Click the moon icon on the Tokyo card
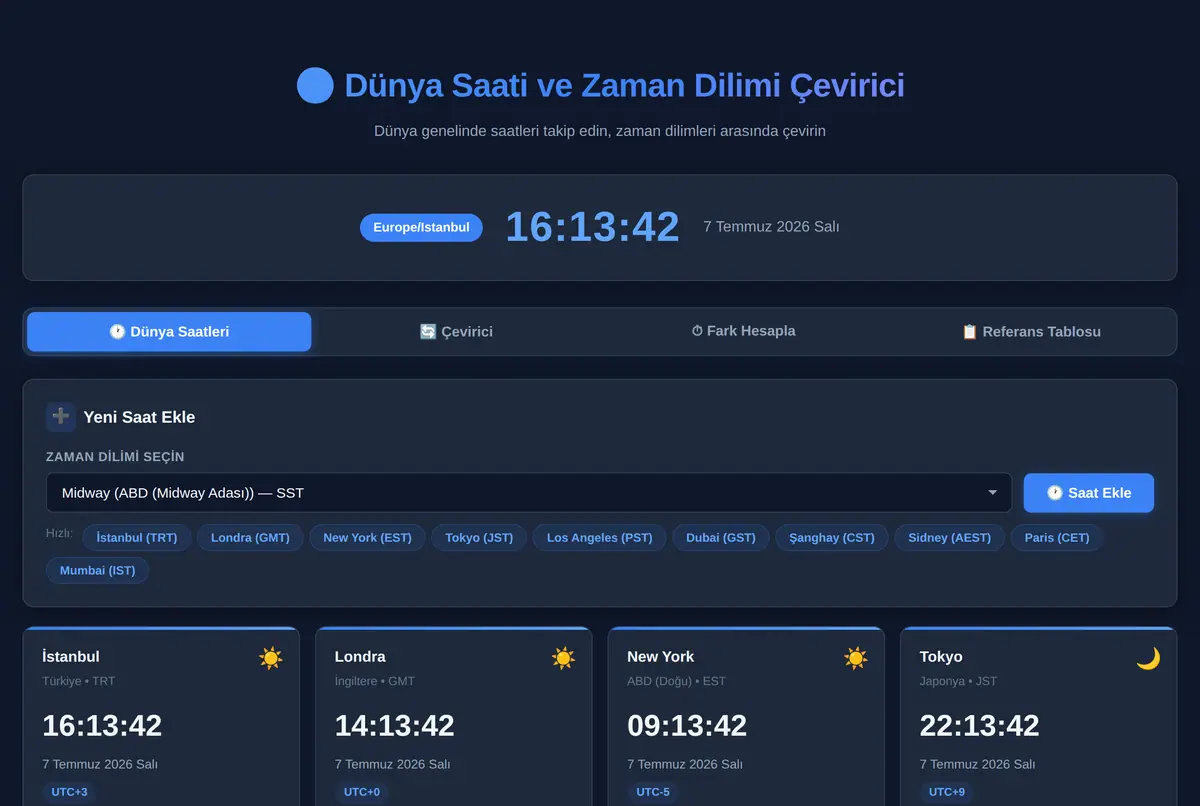 [1148, 658]
